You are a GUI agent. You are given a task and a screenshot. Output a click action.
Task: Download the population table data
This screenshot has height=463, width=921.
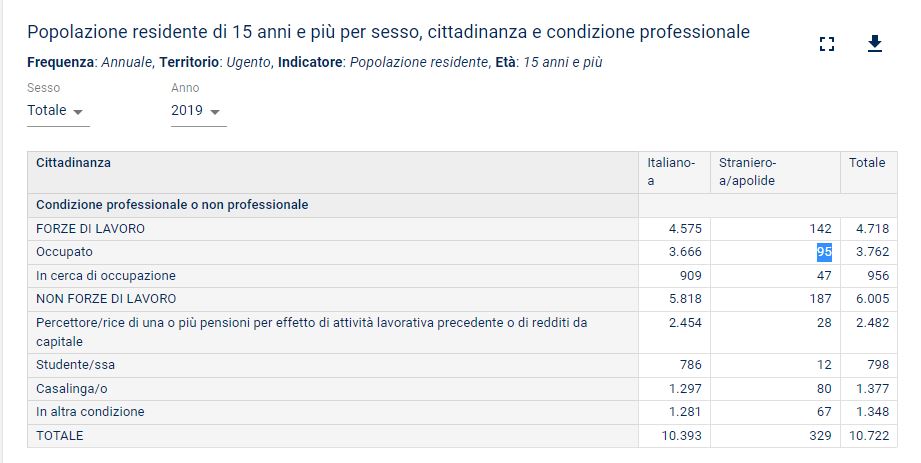875,43
